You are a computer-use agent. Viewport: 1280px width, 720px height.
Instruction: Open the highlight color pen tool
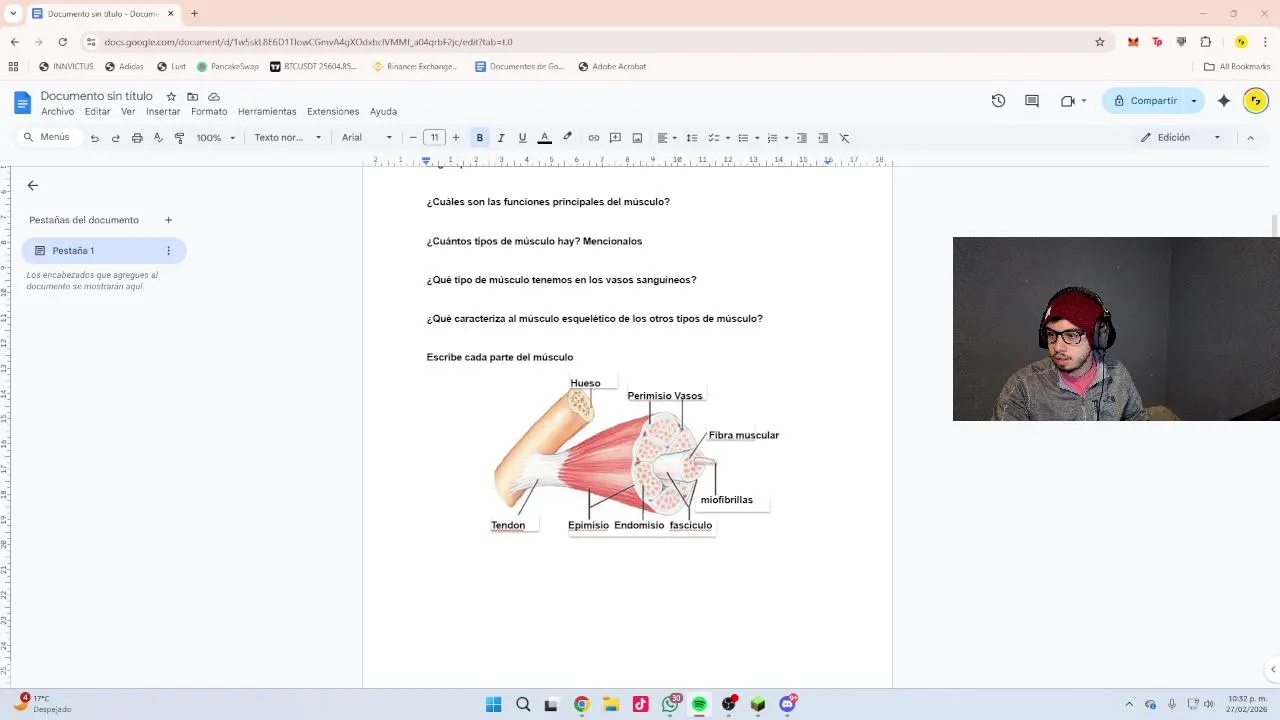click(x=568, y=138)
